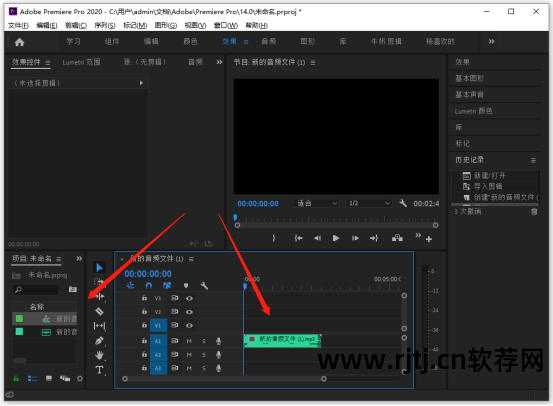Screen dimensions: 553x406
Task: Open 编辑(E) menu
Action: coord(47,25)
